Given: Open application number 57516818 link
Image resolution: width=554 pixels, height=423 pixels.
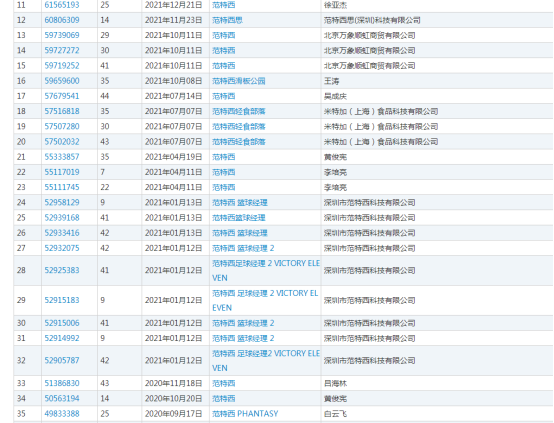Looking at the screenshot, I should (62, 111).
